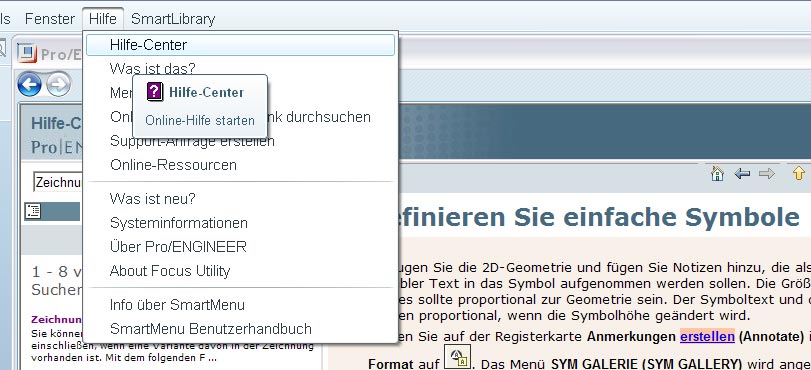Click the Pro/ENGINEER browser window icon
811x370 pixels.
(x=27, y=53)
